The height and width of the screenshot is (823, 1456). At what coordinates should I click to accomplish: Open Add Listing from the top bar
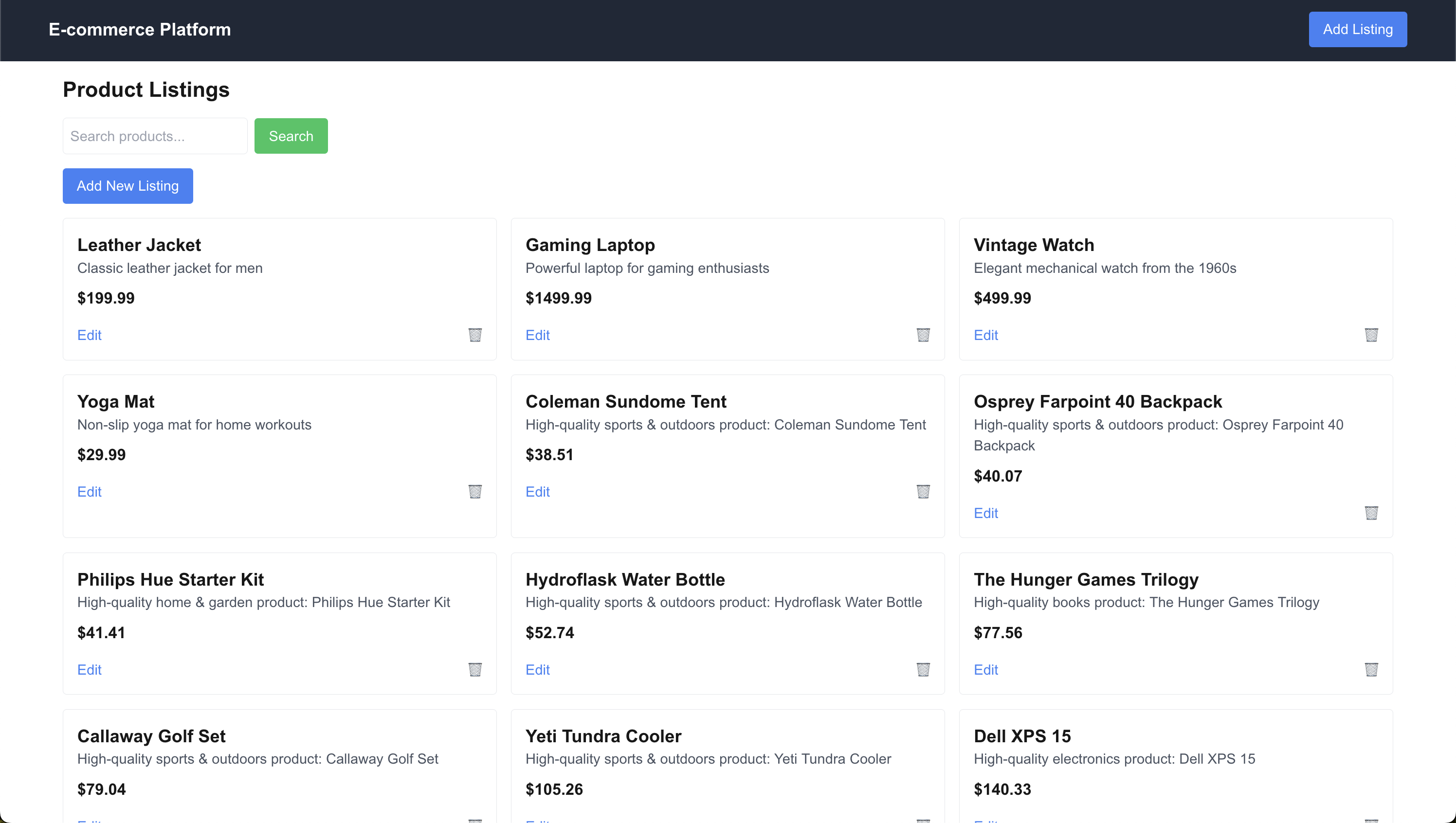click(x=1357, y=29)
